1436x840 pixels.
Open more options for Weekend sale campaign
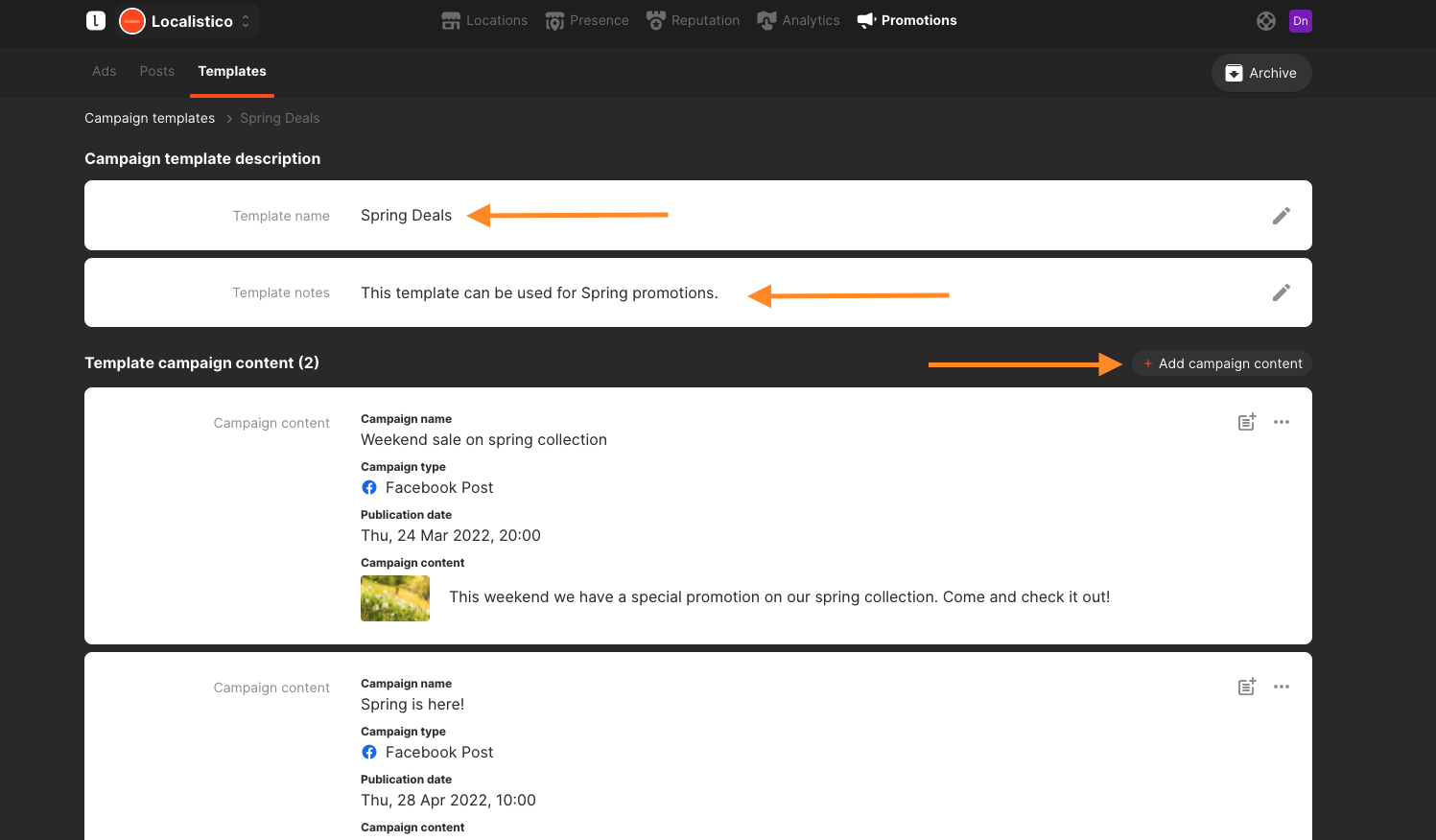(1282, 422)
